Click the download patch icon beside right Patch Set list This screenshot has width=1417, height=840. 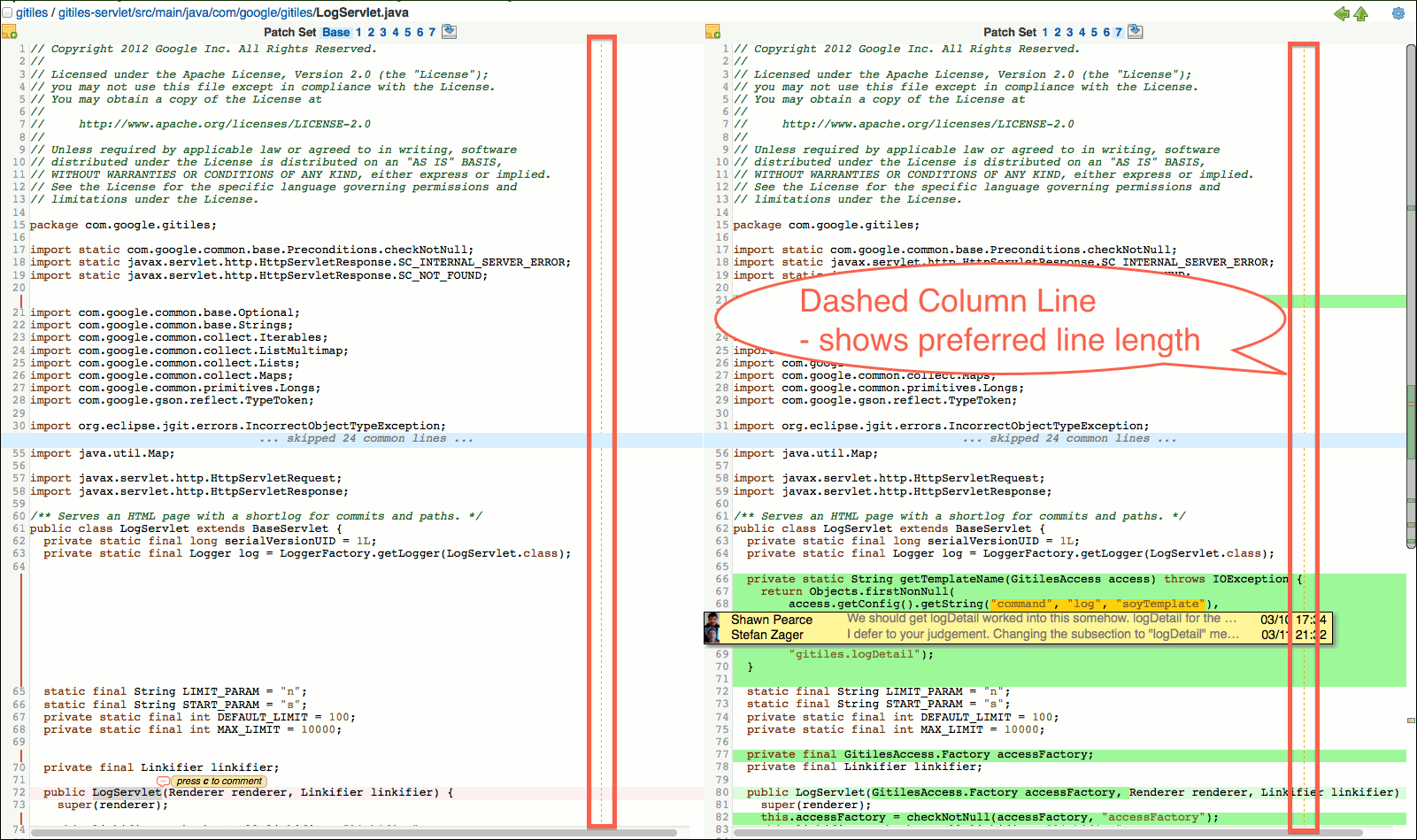coord(1136,30)
